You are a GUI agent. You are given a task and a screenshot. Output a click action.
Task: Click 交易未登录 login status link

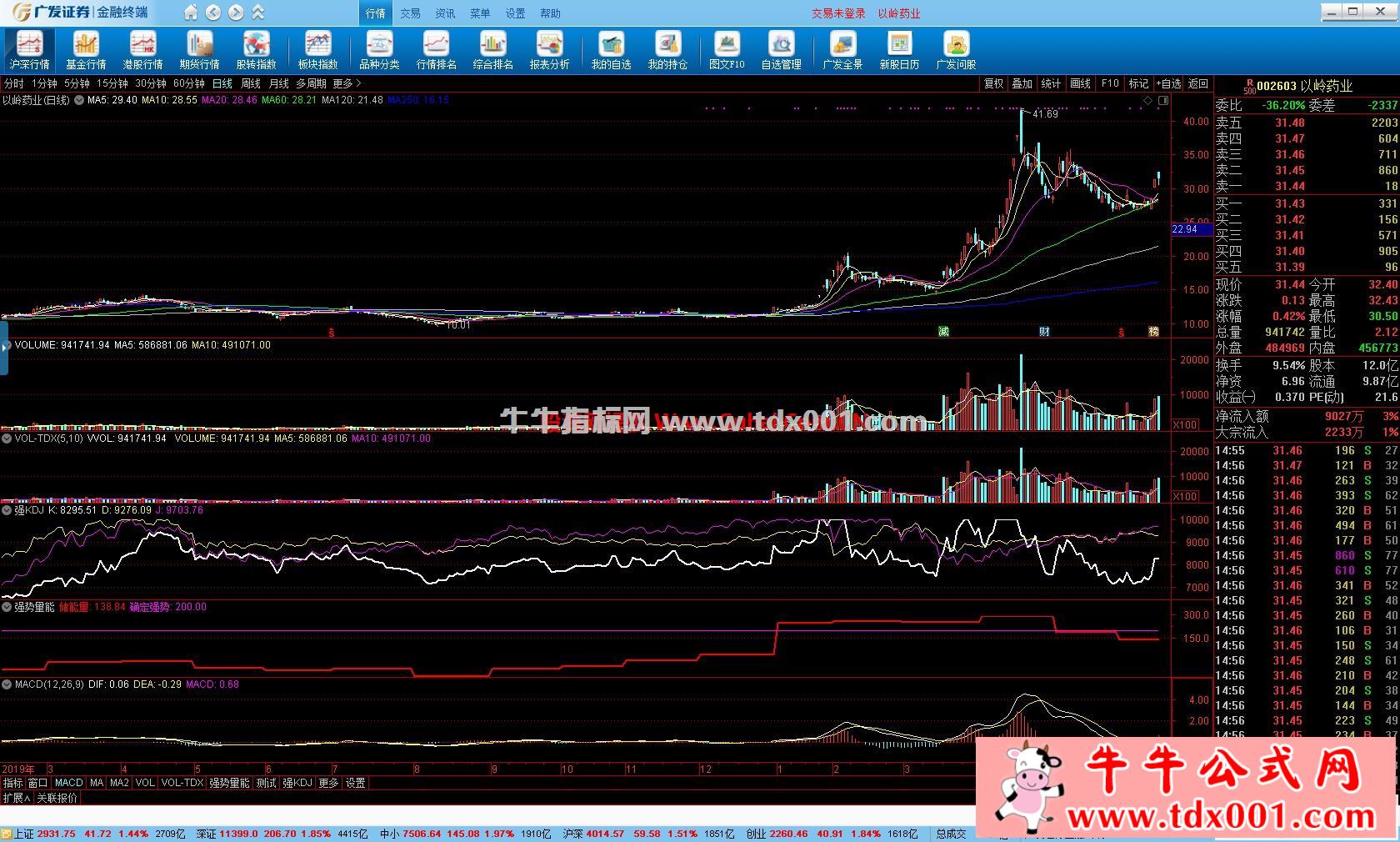pos(839,13)
